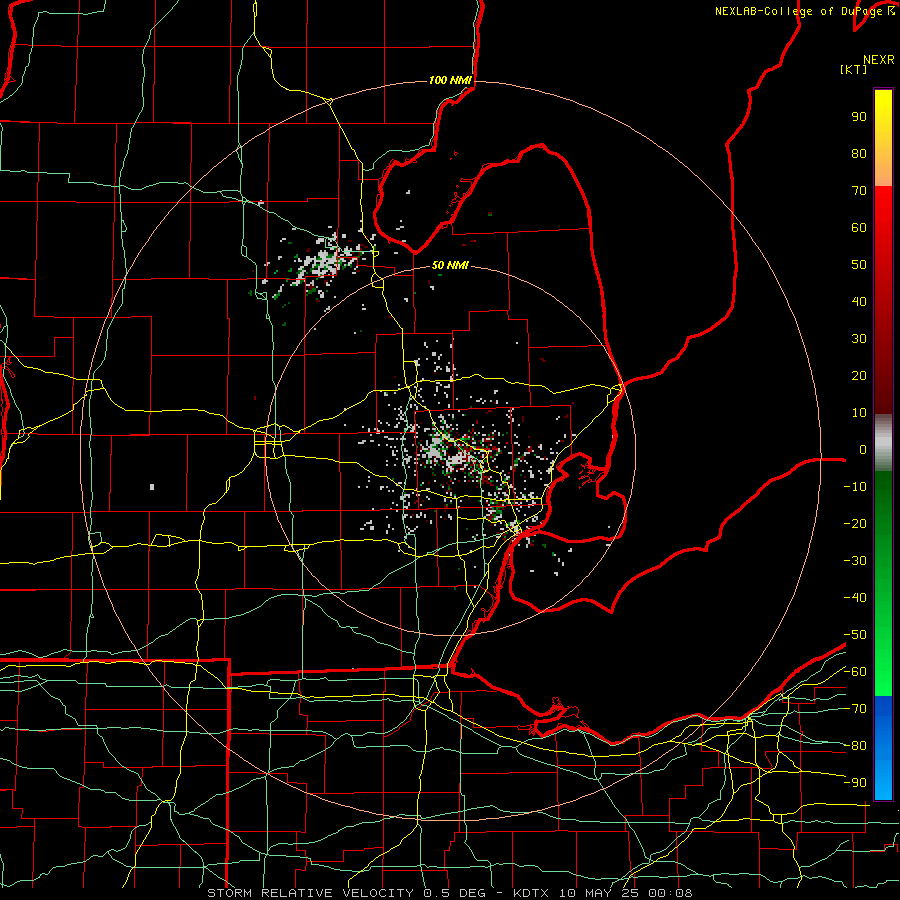Click the 10 value on the velocity scale

point(859,413)
